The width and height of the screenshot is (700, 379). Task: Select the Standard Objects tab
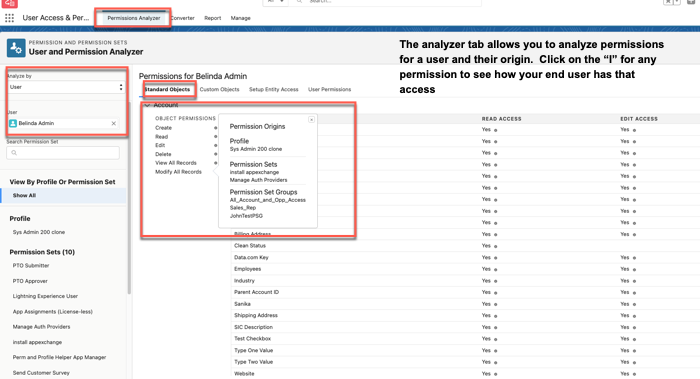tap(167, 89)
